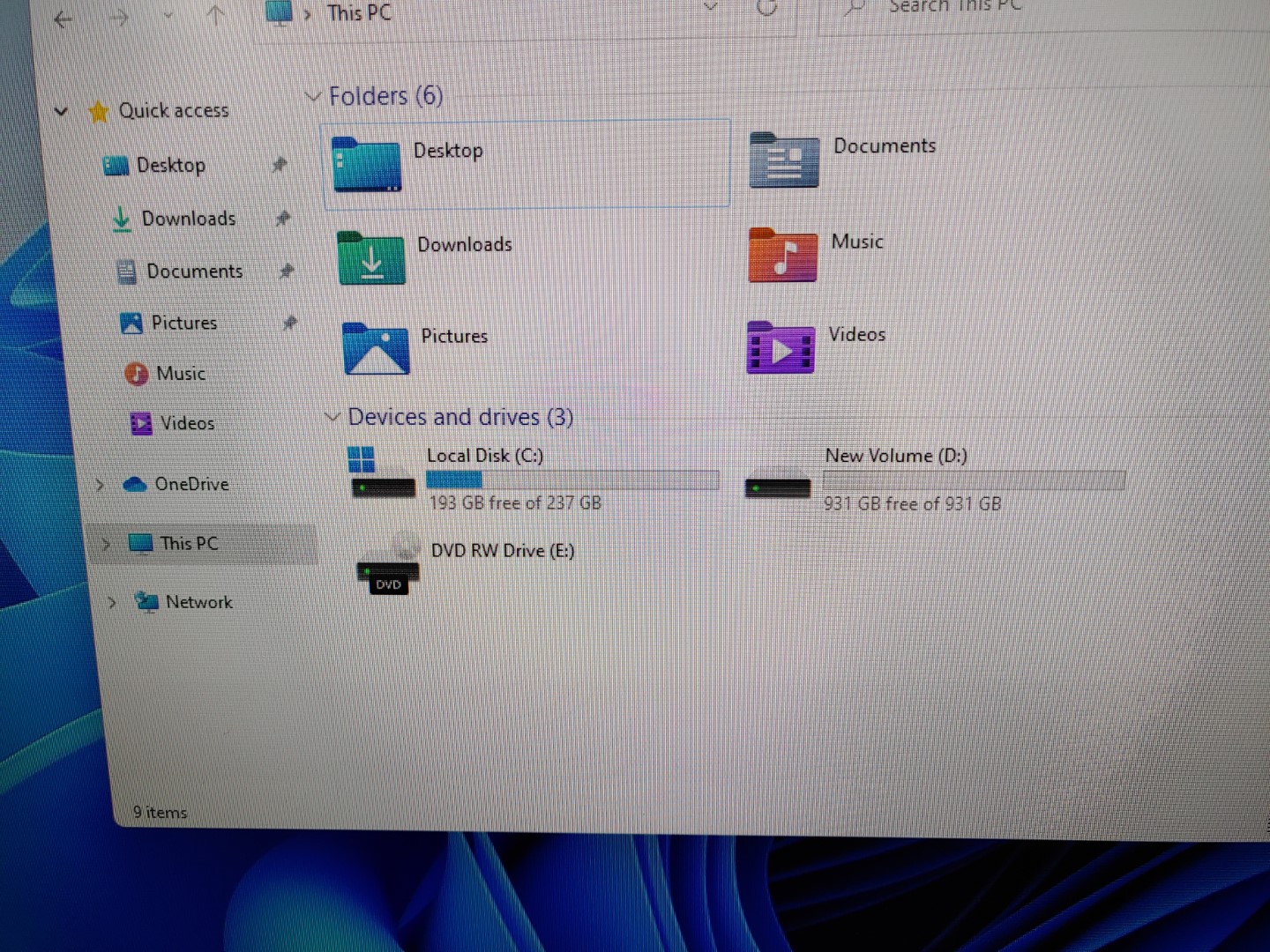Screen dimensions: 1270x952
Task: Go up one level with up arrow
Action: pyautogui.click(x=215, y=15)
